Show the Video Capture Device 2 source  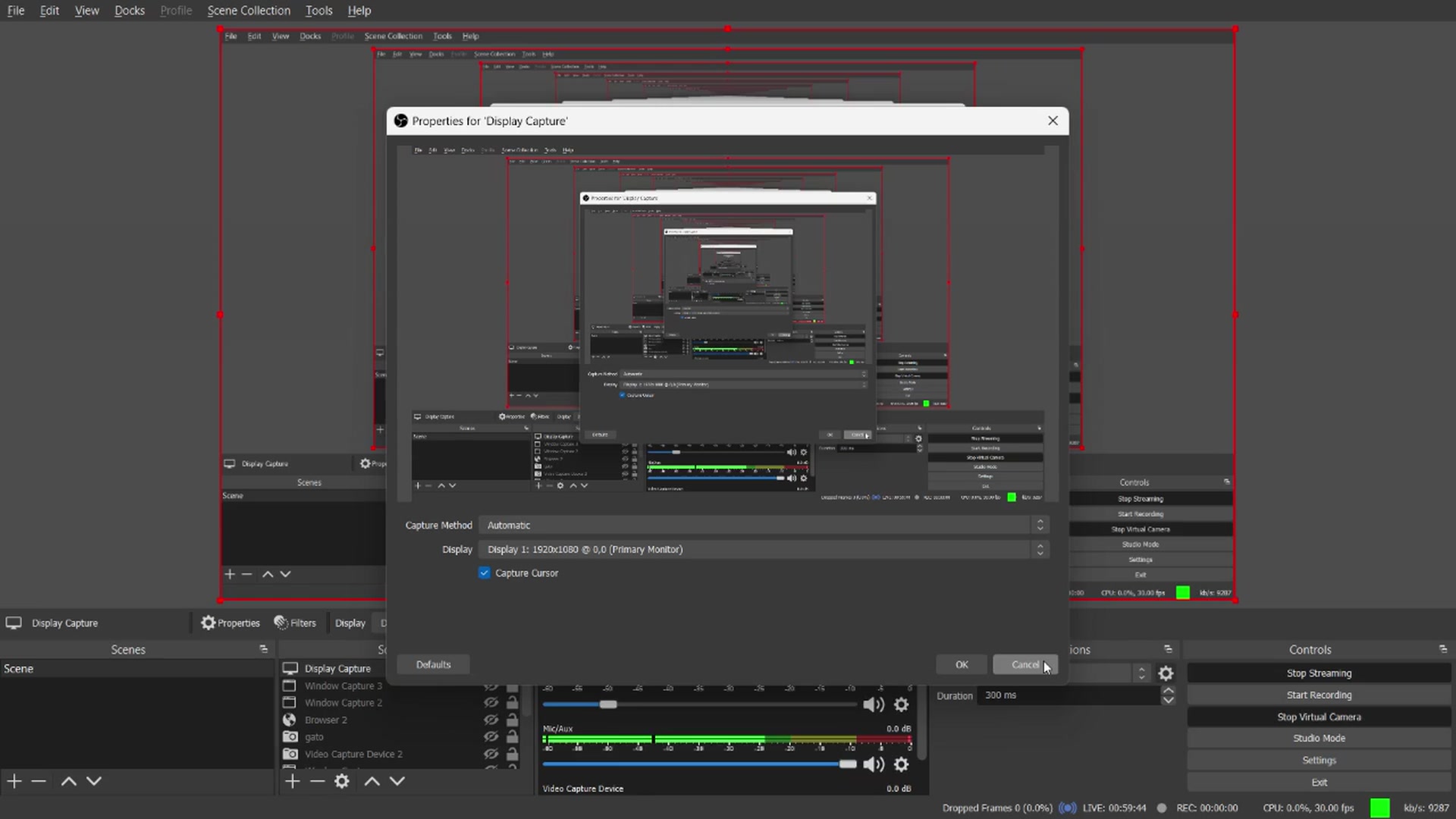click(491, 754)
